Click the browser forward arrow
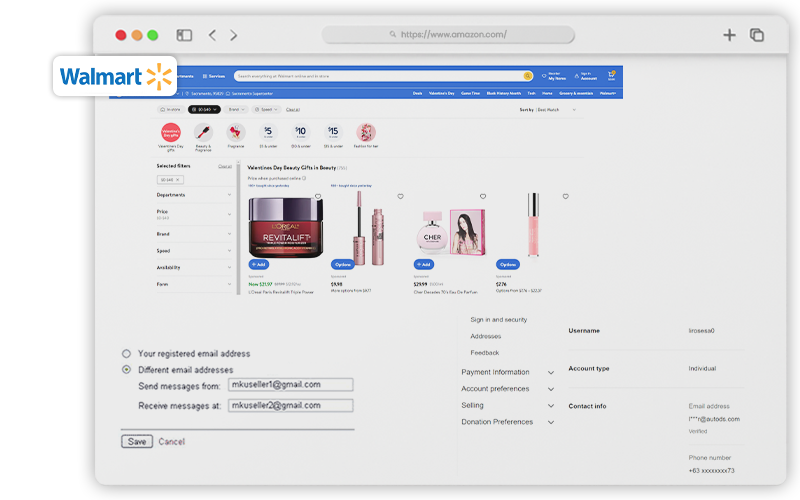The width and height of the screenshot is (800, 500). (234, 35)
